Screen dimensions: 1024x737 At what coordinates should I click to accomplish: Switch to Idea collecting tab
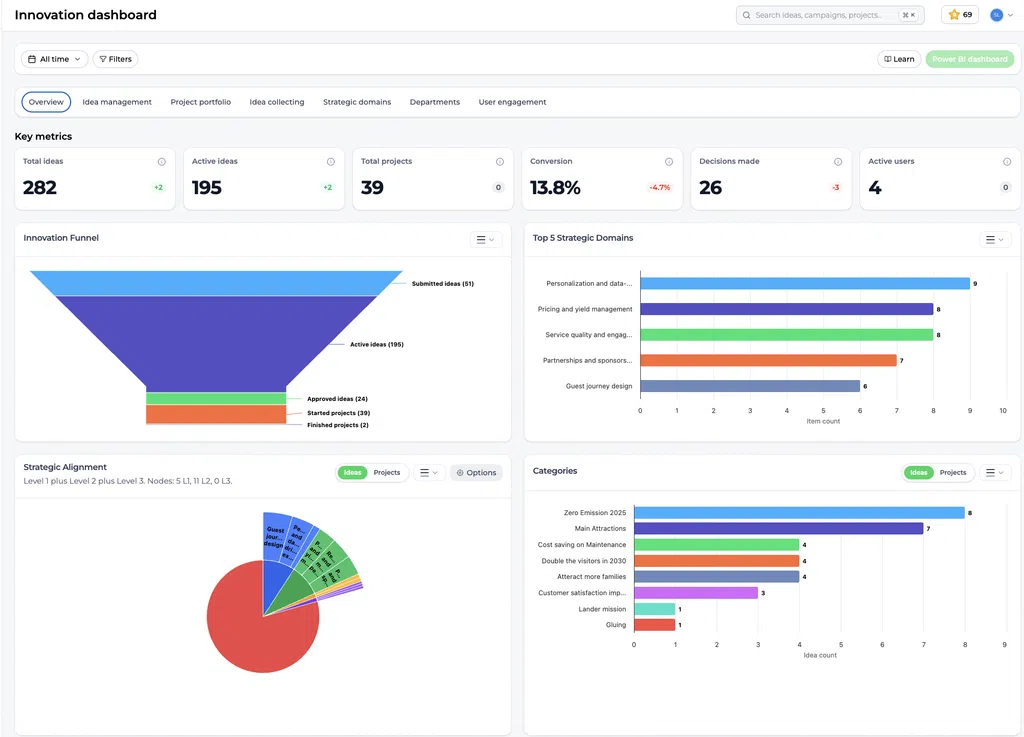[x=277, y=102]
